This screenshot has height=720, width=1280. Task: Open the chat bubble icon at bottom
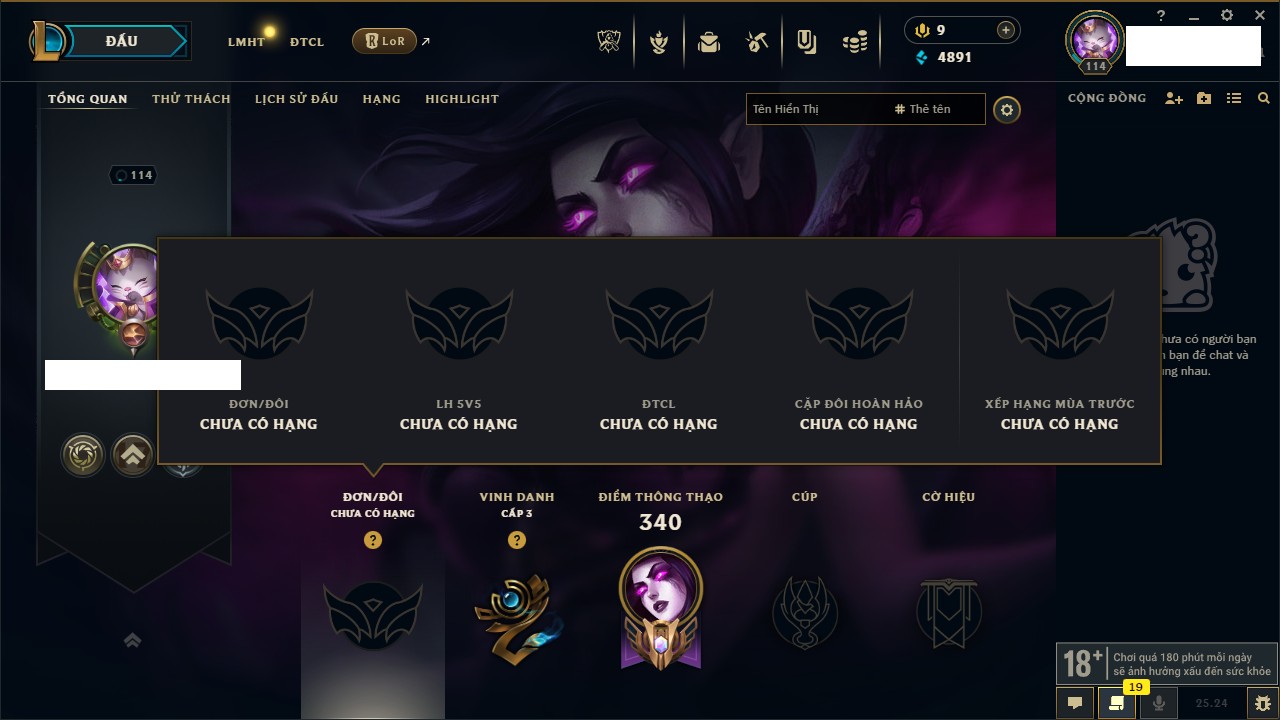coord(1075,703)
